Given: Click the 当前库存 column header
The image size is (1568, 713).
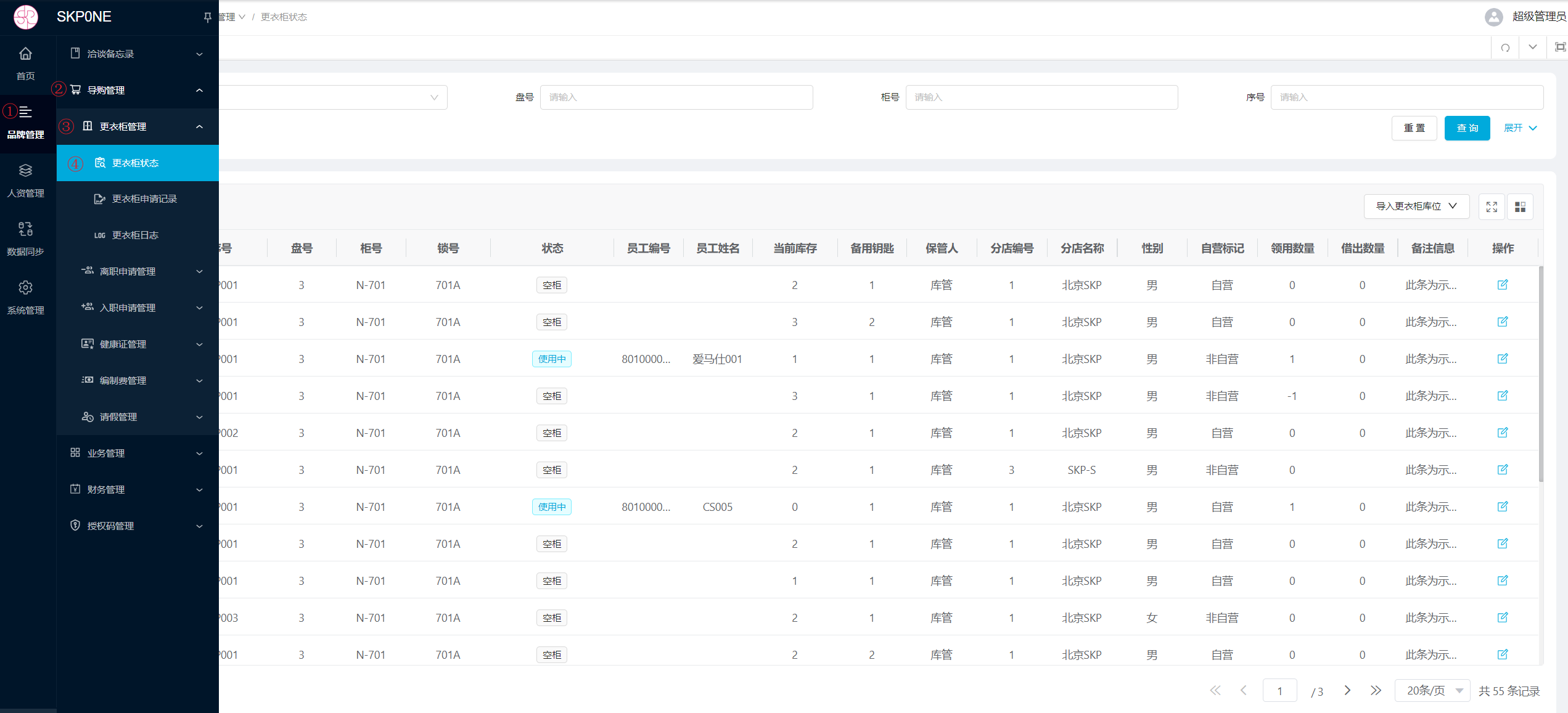Looking at the screenshot, I should 795,248.
